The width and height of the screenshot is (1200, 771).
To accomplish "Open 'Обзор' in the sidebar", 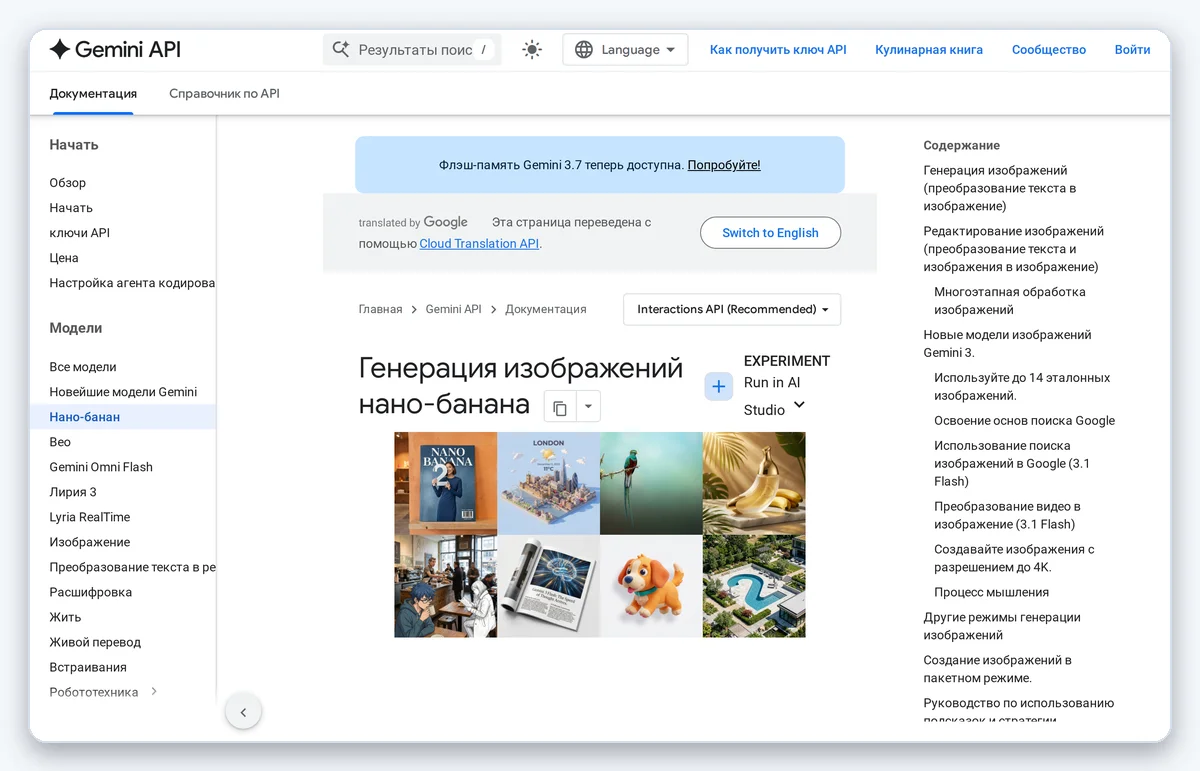I will pos(68,183).
